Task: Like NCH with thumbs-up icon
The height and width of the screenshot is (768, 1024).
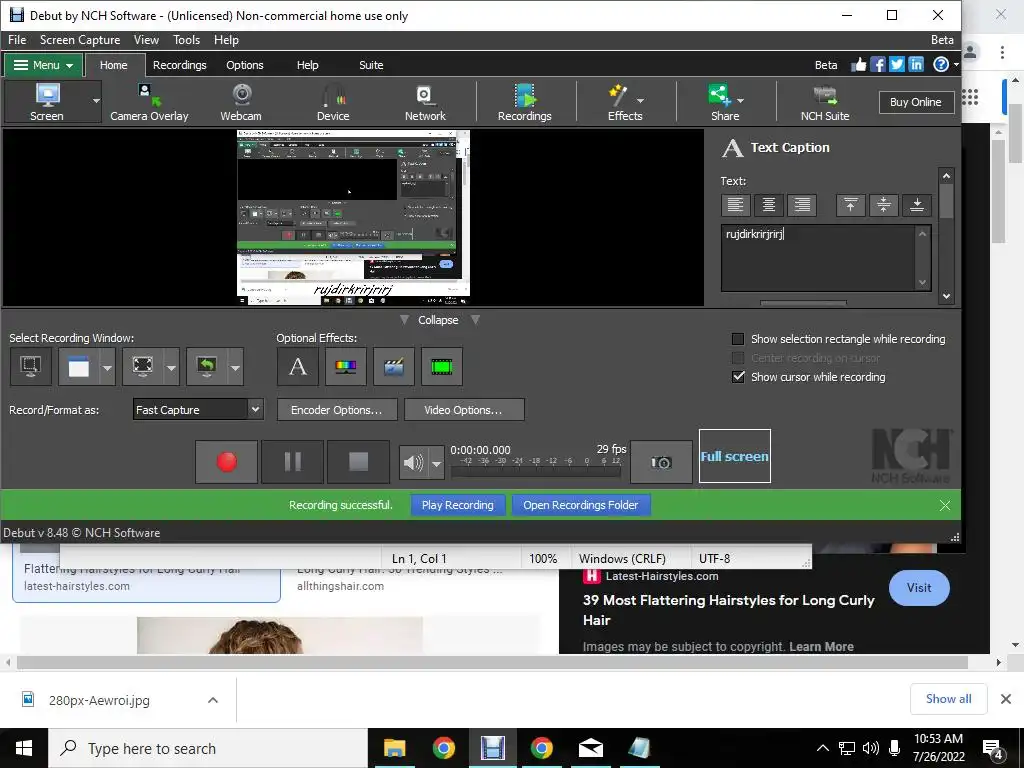Action: pos(858,64)
